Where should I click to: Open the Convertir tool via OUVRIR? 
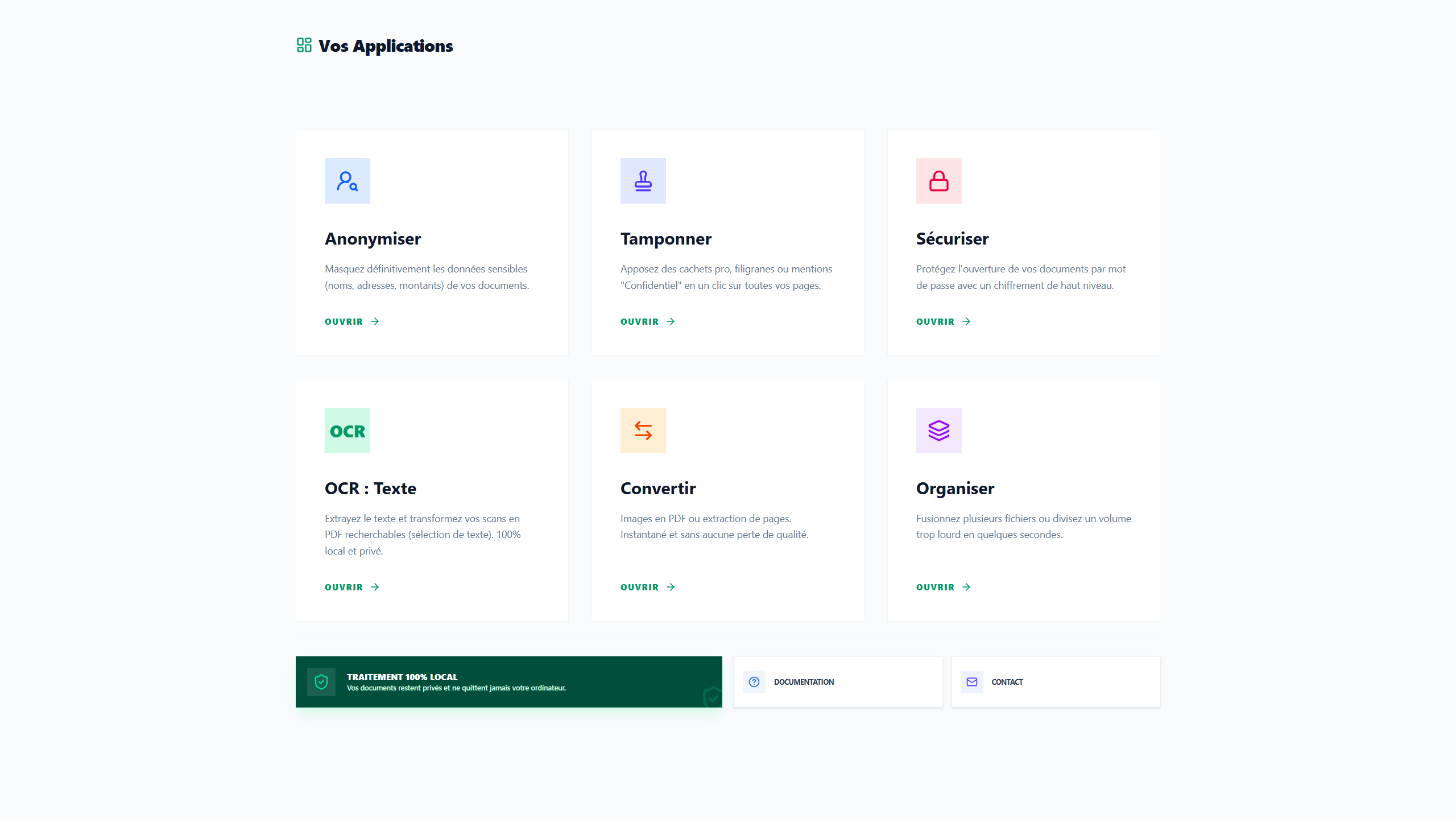(x=639, y=587)
